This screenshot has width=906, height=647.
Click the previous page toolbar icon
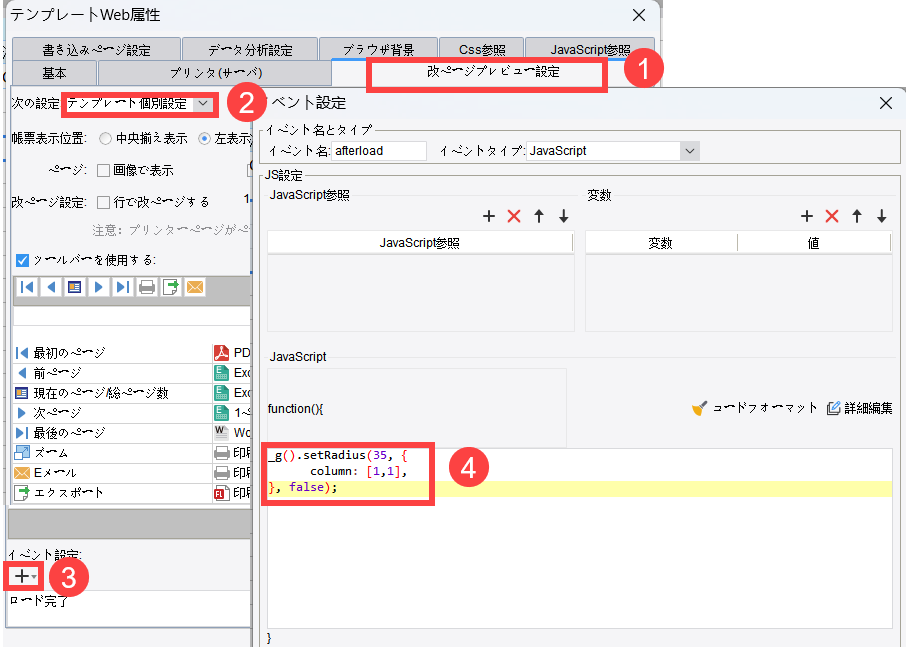point(51,287)
